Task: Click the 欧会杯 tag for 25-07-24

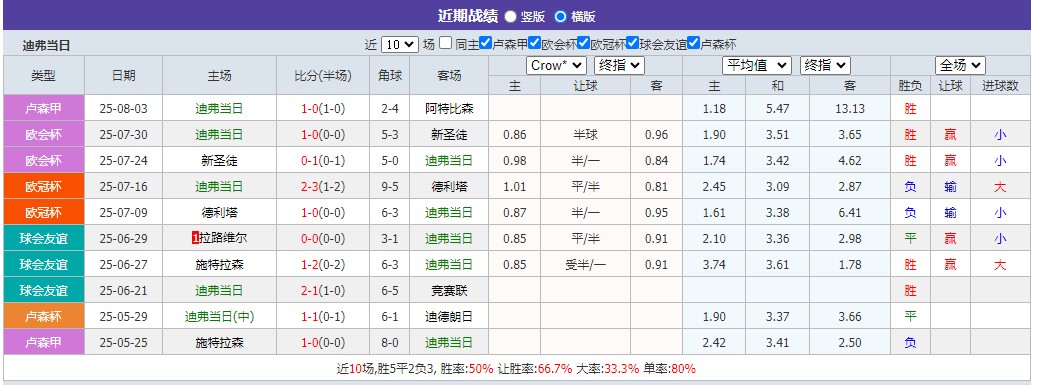Action: click(x=44, y=160)
